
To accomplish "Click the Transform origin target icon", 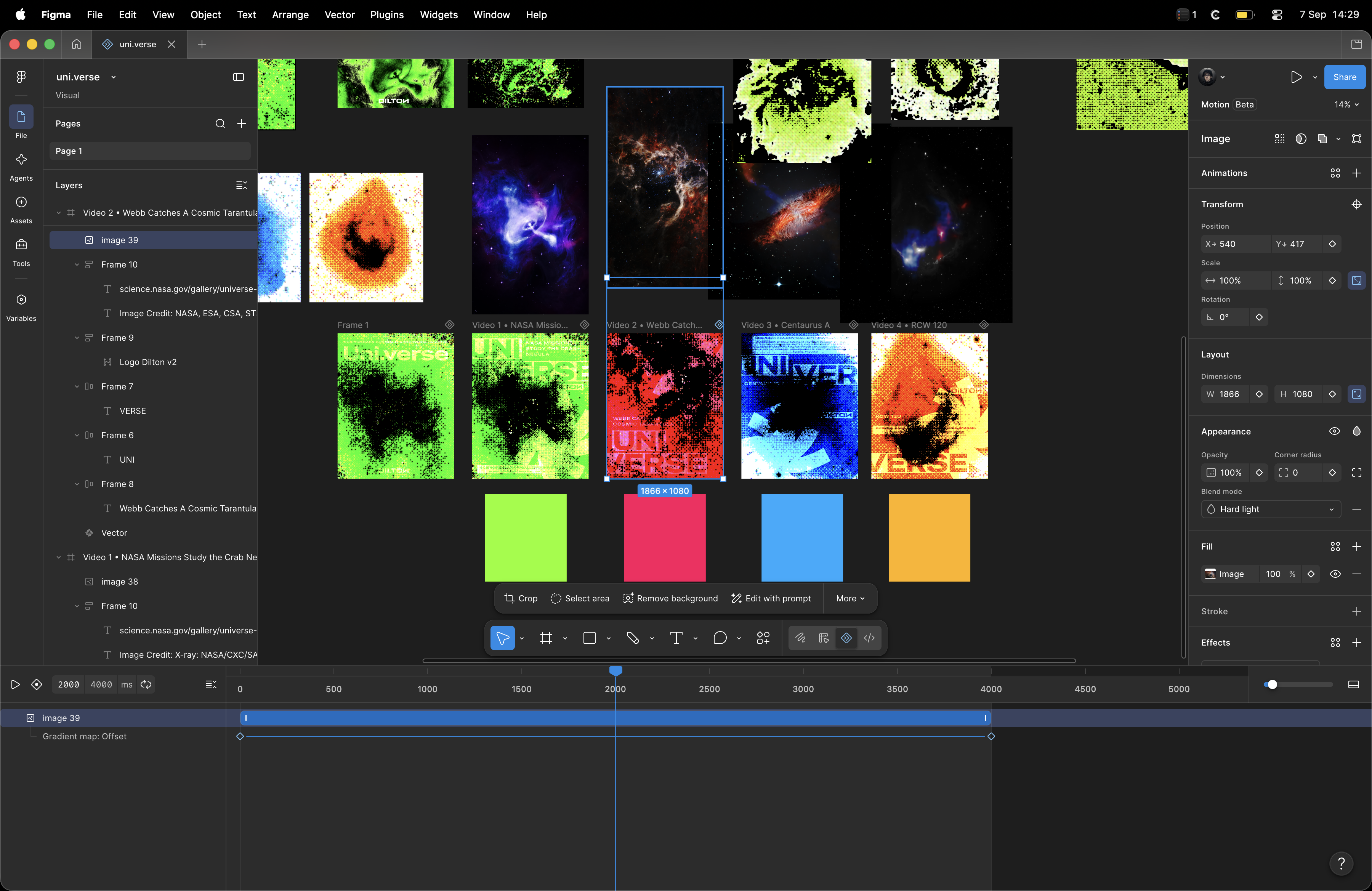I will (1356, 205).
